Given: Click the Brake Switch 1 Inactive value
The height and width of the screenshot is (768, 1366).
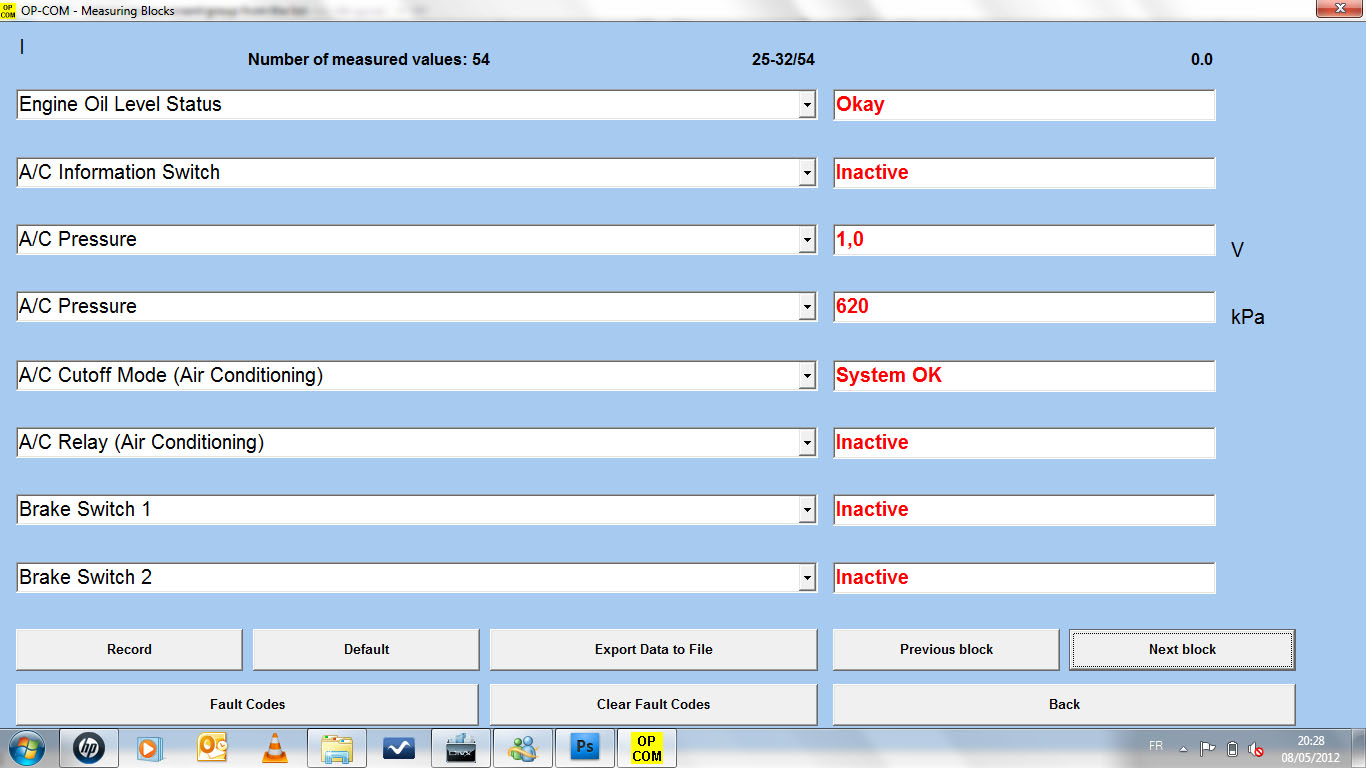Looking at the screenshot, I should (x=1024, y=509).
